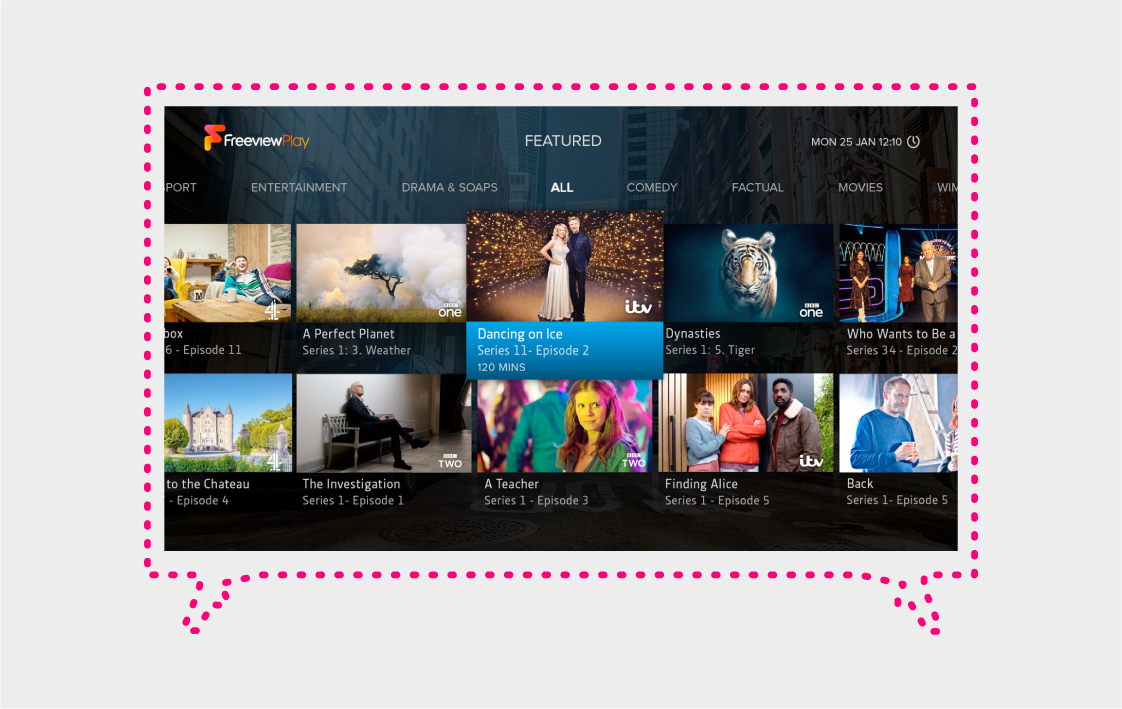Open The Investigation thumbnail image

[384, 423]
